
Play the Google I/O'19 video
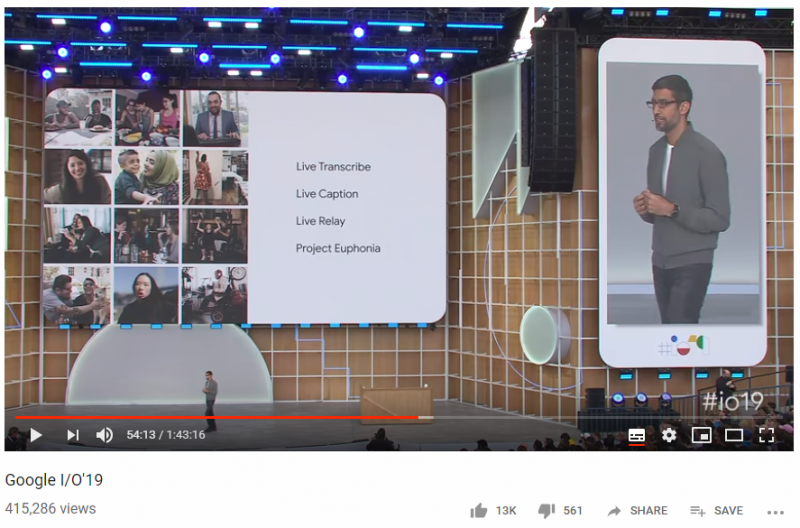[36, 435]
